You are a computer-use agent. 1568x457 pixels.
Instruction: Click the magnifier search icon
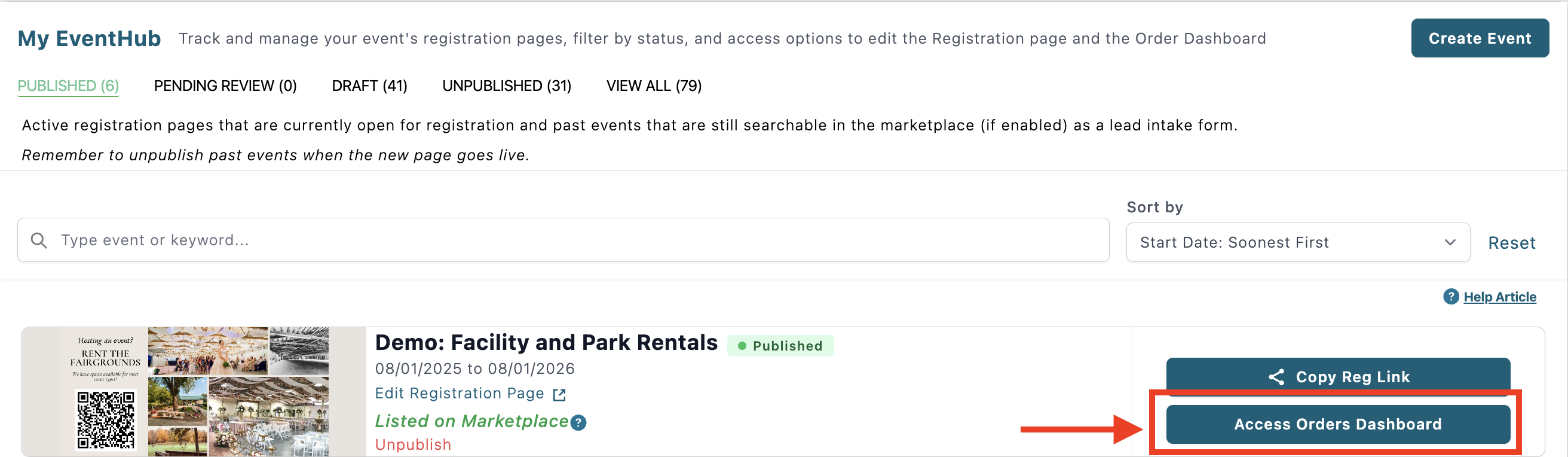(39, 240)
